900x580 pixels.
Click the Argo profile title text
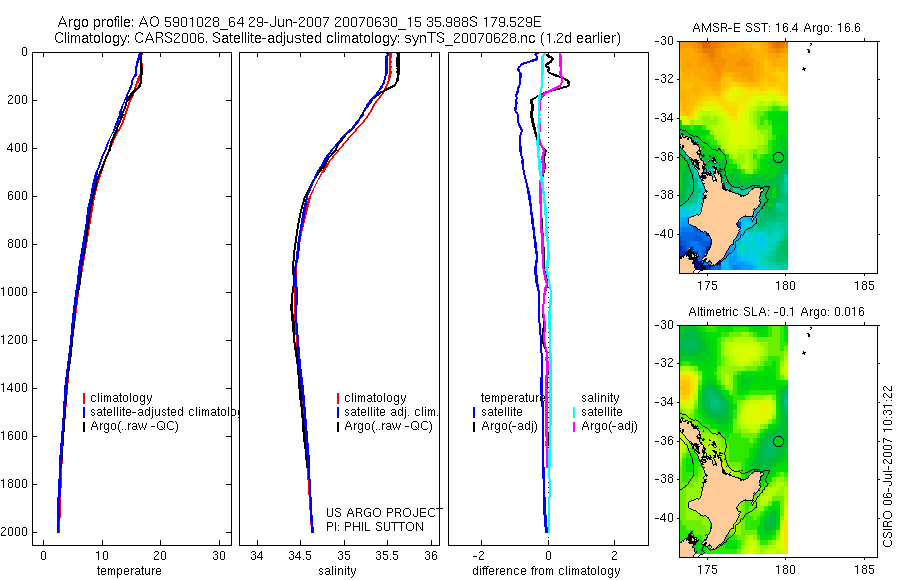click(x=299, y=22)
